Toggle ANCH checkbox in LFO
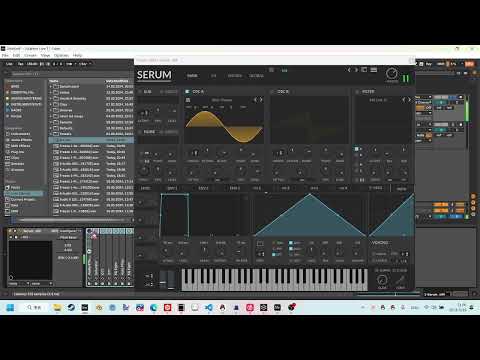The height and width of the screenshot is (360, 480). (291, 249)
